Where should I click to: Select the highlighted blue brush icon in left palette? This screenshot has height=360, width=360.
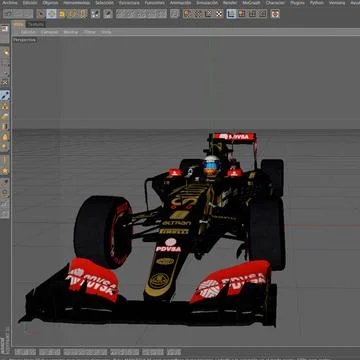coord(5,96)
